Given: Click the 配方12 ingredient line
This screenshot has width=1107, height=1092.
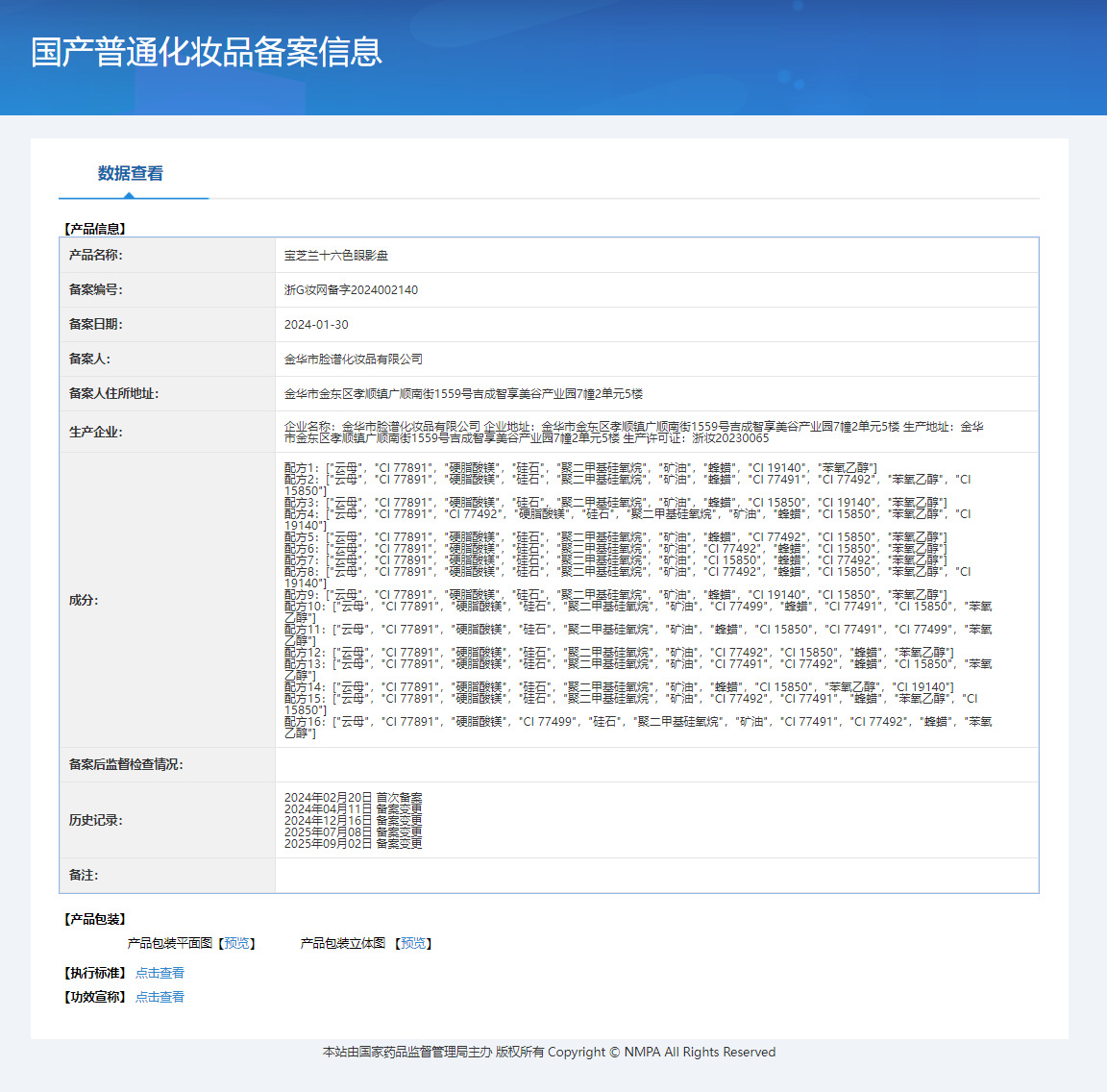Looking at the screenshot, I should 619,652.
